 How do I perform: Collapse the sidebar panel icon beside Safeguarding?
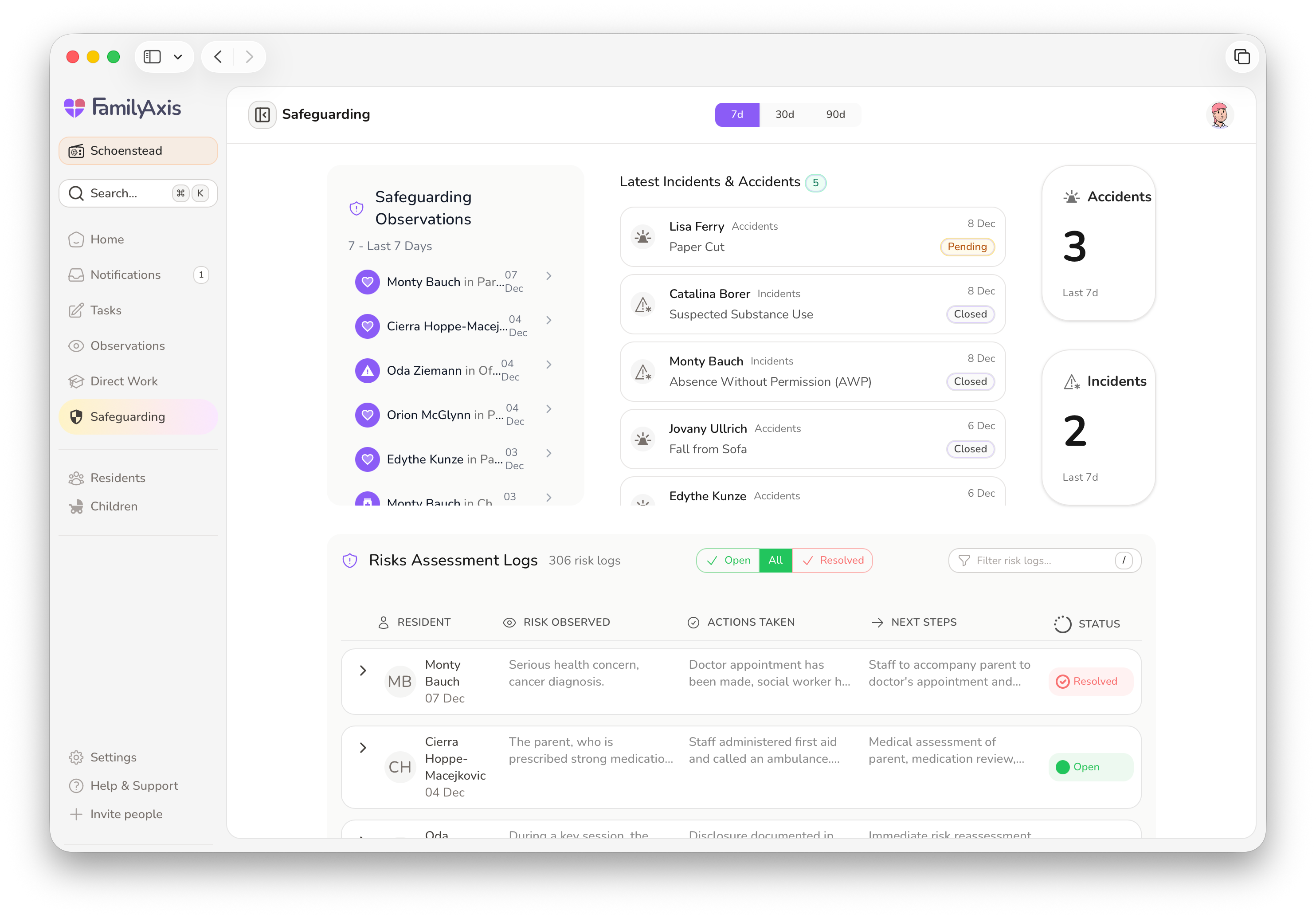pyautogui.click(x=262, y=115)
